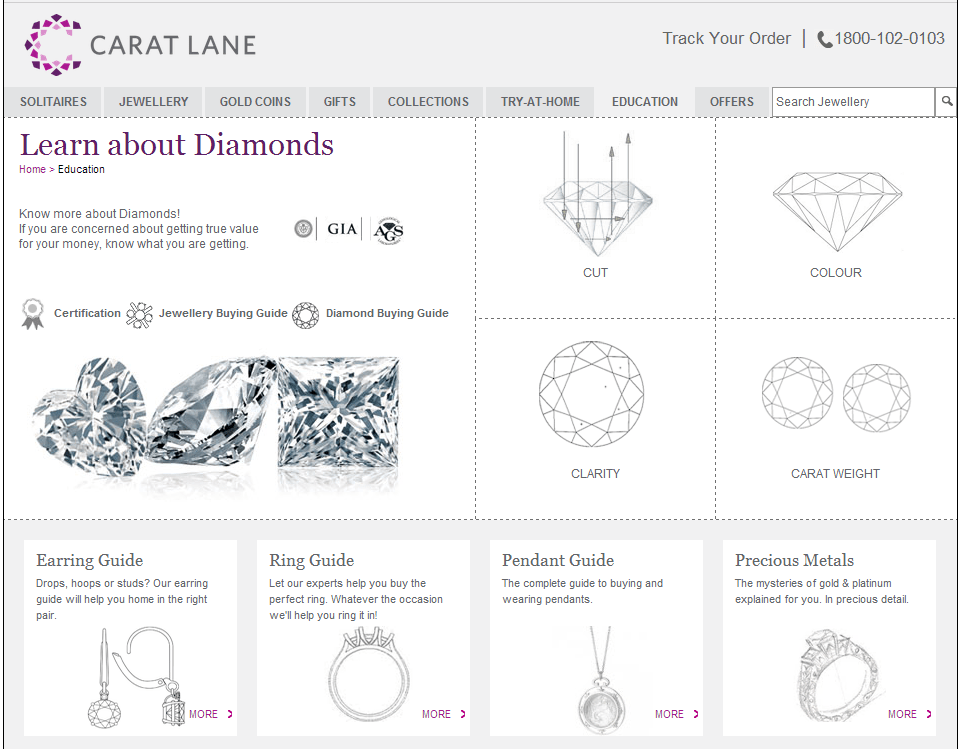
Task: Click the search magnifier icon
Action: coord(946,101)
